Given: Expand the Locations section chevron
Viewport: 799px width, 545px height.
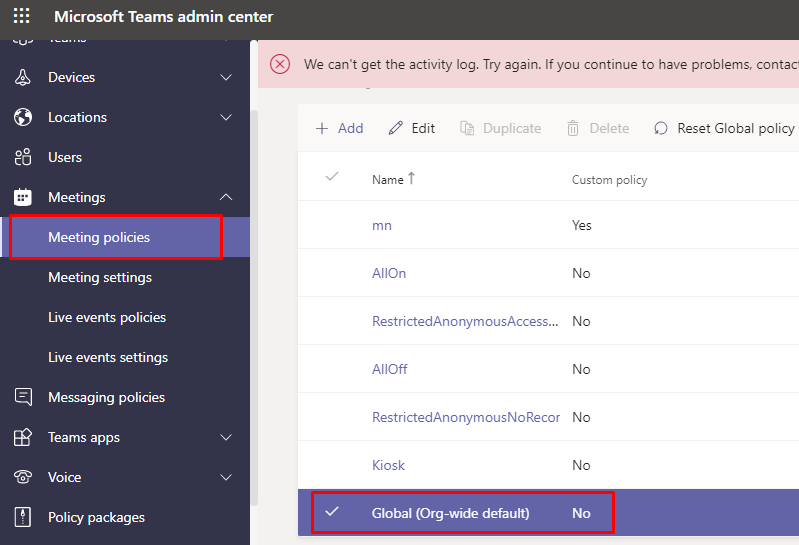Looking at the screenshot, I should click(x=226, y=117).
